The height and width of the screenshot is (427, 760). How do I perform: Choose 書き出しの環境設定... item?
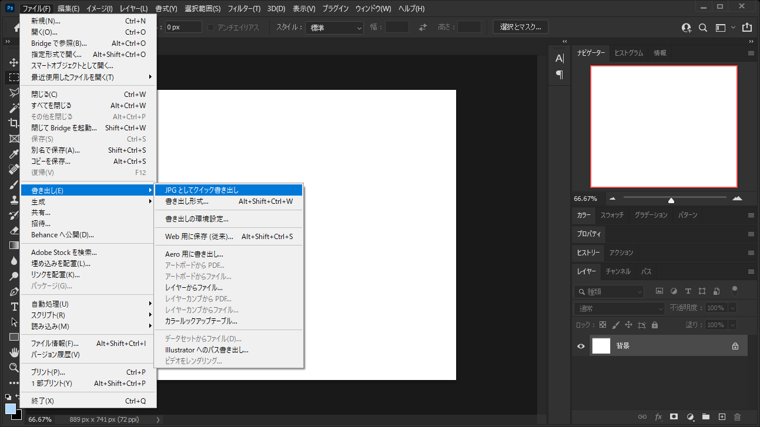point(229,219)
